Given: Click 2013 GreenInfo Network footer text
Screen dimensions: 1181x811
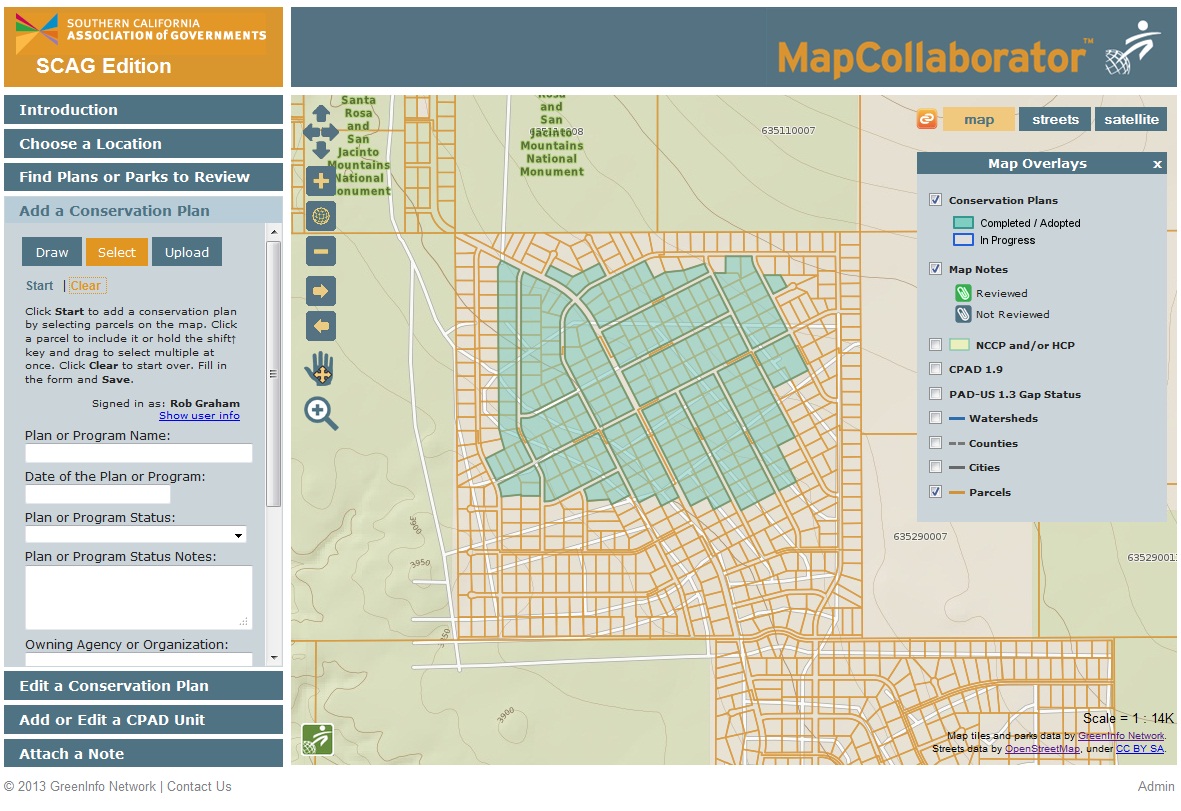Looking at the screenshot, I should pos(80,786).
